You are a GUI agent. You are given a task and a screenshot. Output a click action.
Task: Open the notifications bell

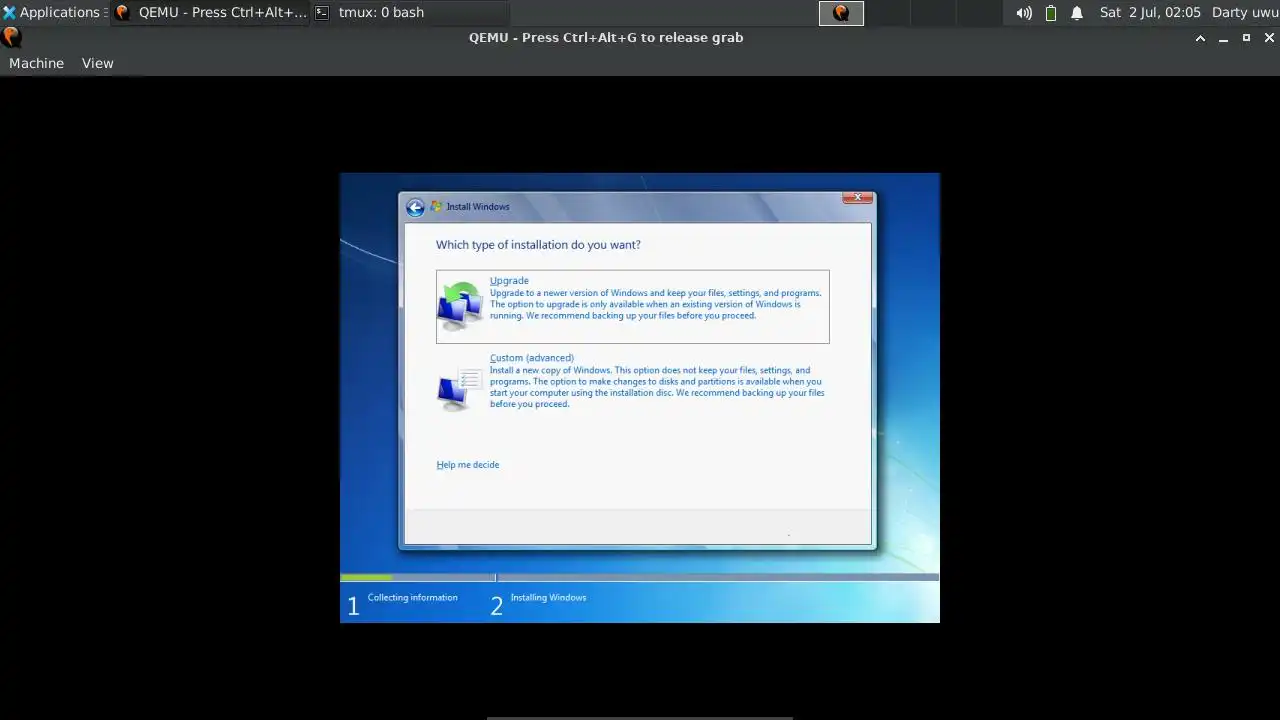tap(1077, 13)
